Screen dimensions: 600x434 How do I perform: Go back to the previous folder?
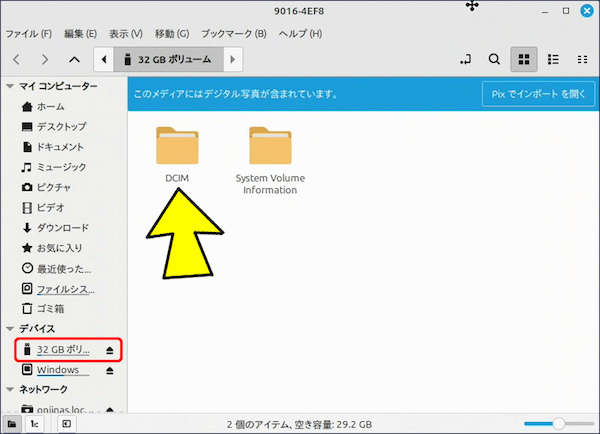[x=16, y=60]
